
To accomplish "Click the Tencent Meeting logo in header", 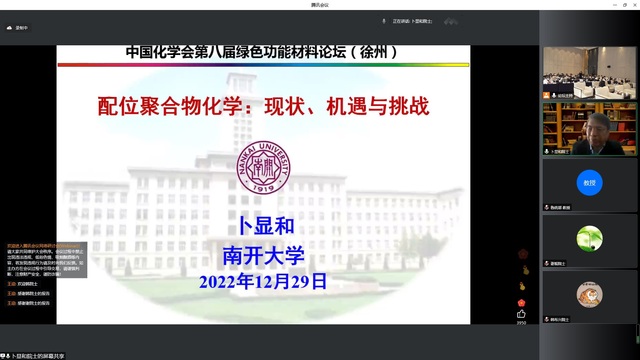I will point(451,21).
